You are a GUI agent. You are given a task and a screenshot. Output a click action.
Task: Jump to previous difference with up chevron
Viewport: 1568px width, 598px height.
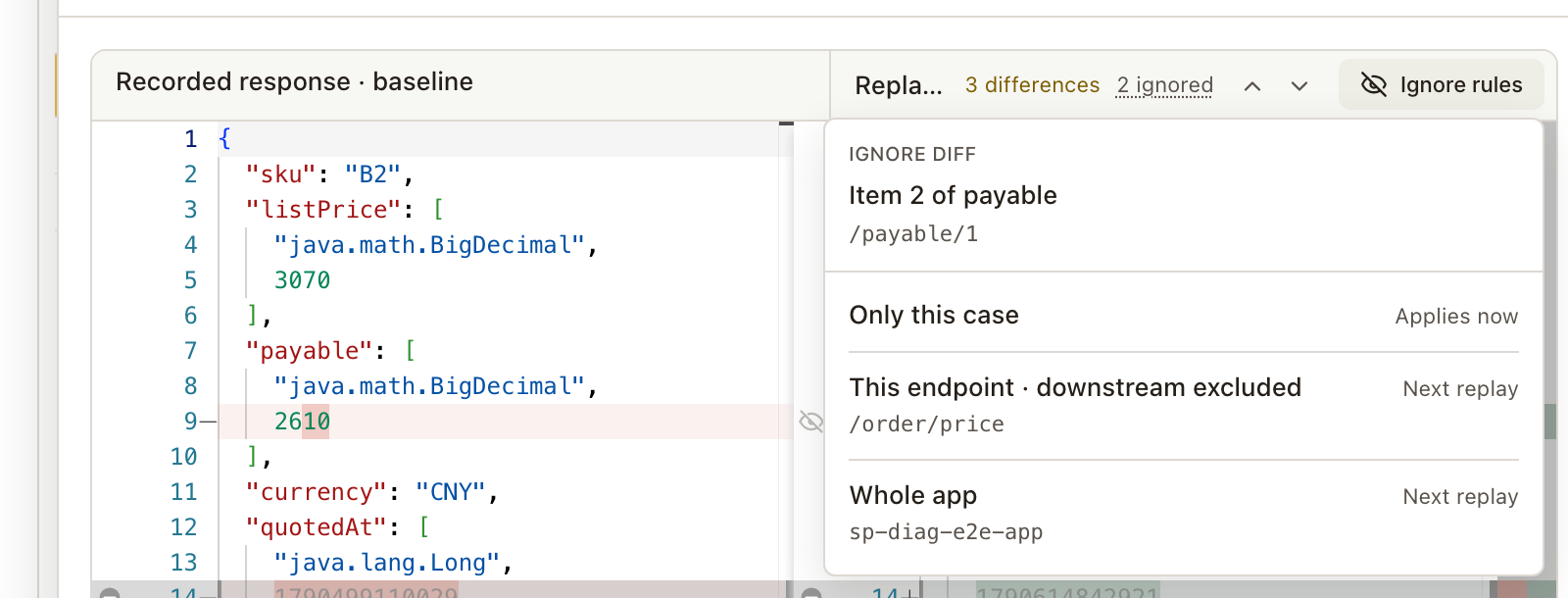point(1252,86)
